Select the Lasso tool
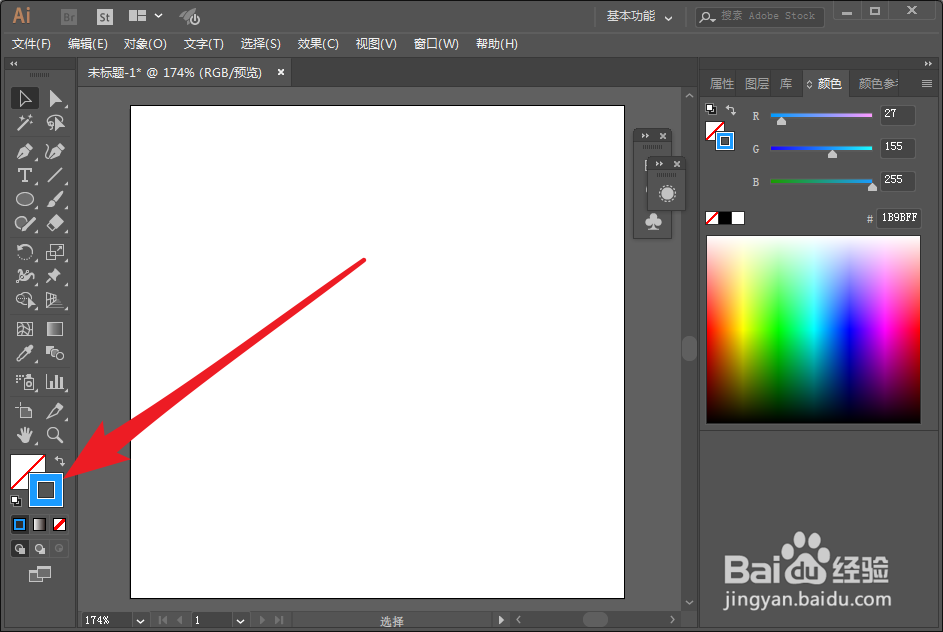Viewport: 943px width, 632px height. [55, 123]
